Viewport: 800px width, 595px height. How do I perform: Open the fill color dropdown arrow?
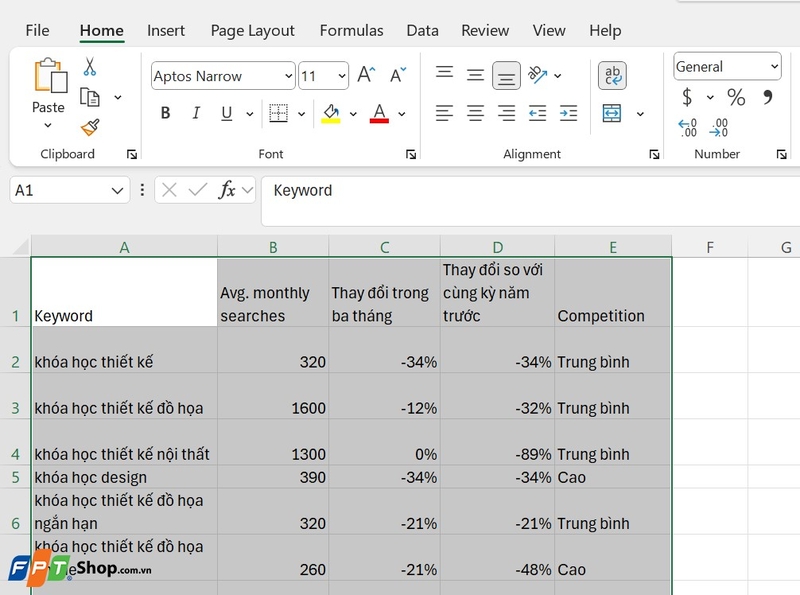click(x=353, y=114)
